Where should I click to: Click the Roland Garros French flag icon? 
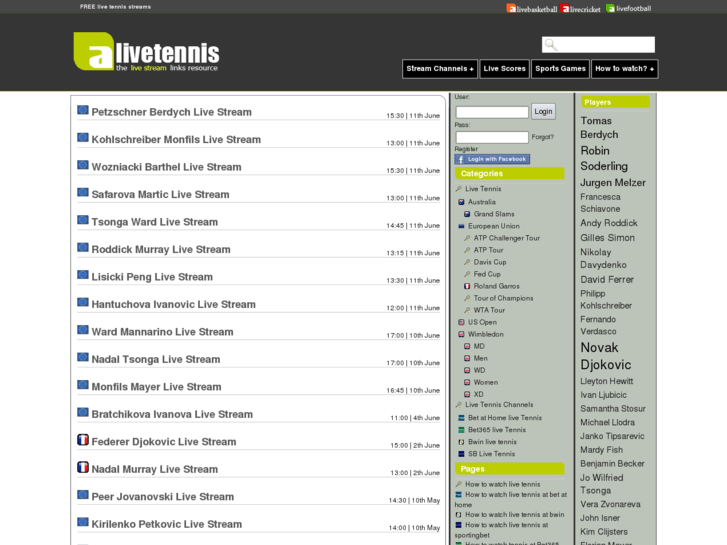(467, 286)
